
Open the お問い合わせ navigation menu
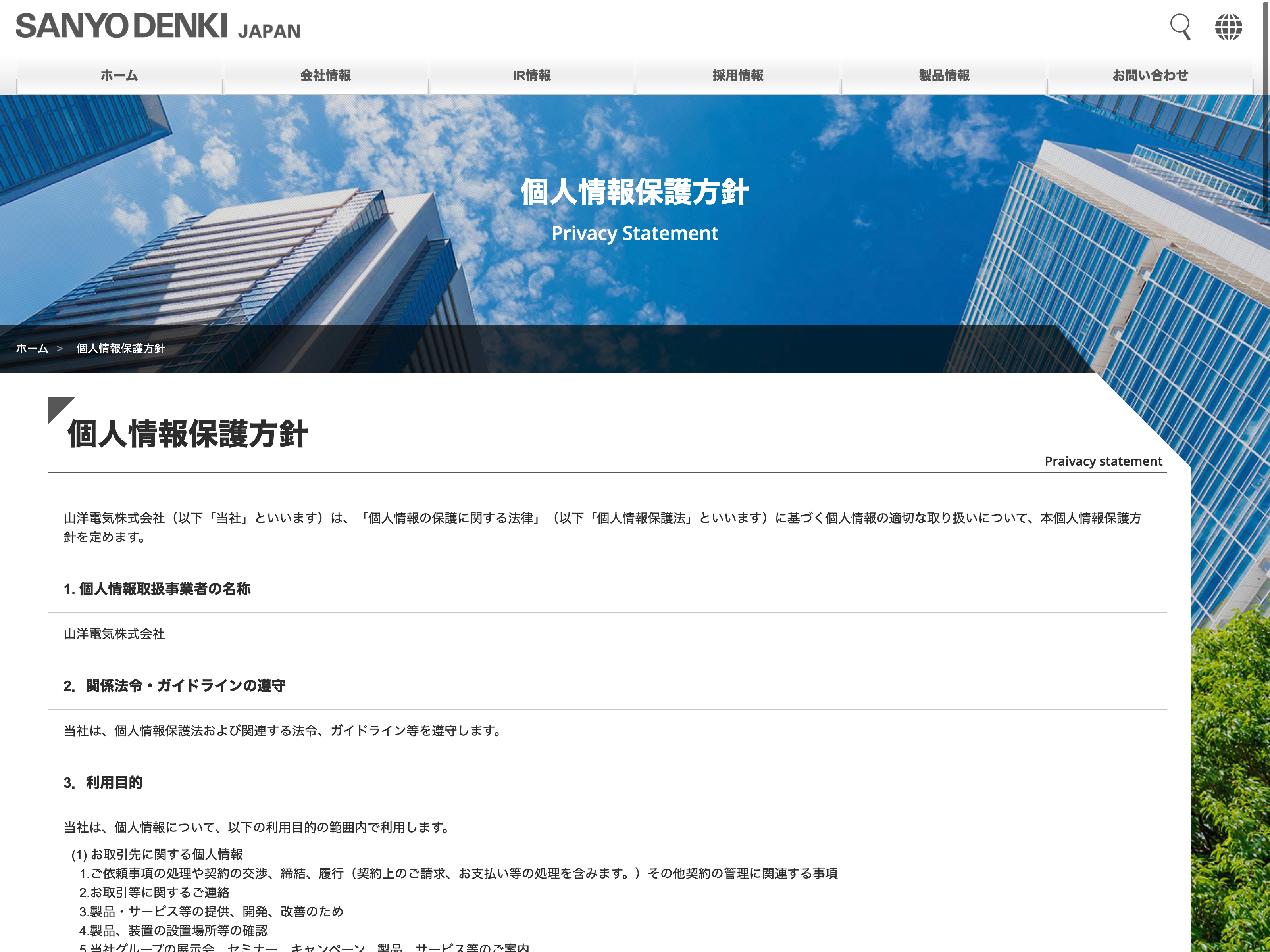pos(1150,75)
